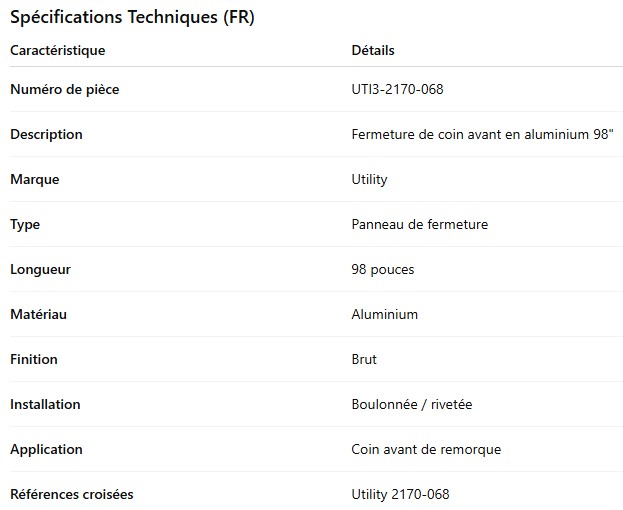Screen dimensions: 623x510
Task: Click the Boulonnée / rivetée value
Action: tap(412, 404)
